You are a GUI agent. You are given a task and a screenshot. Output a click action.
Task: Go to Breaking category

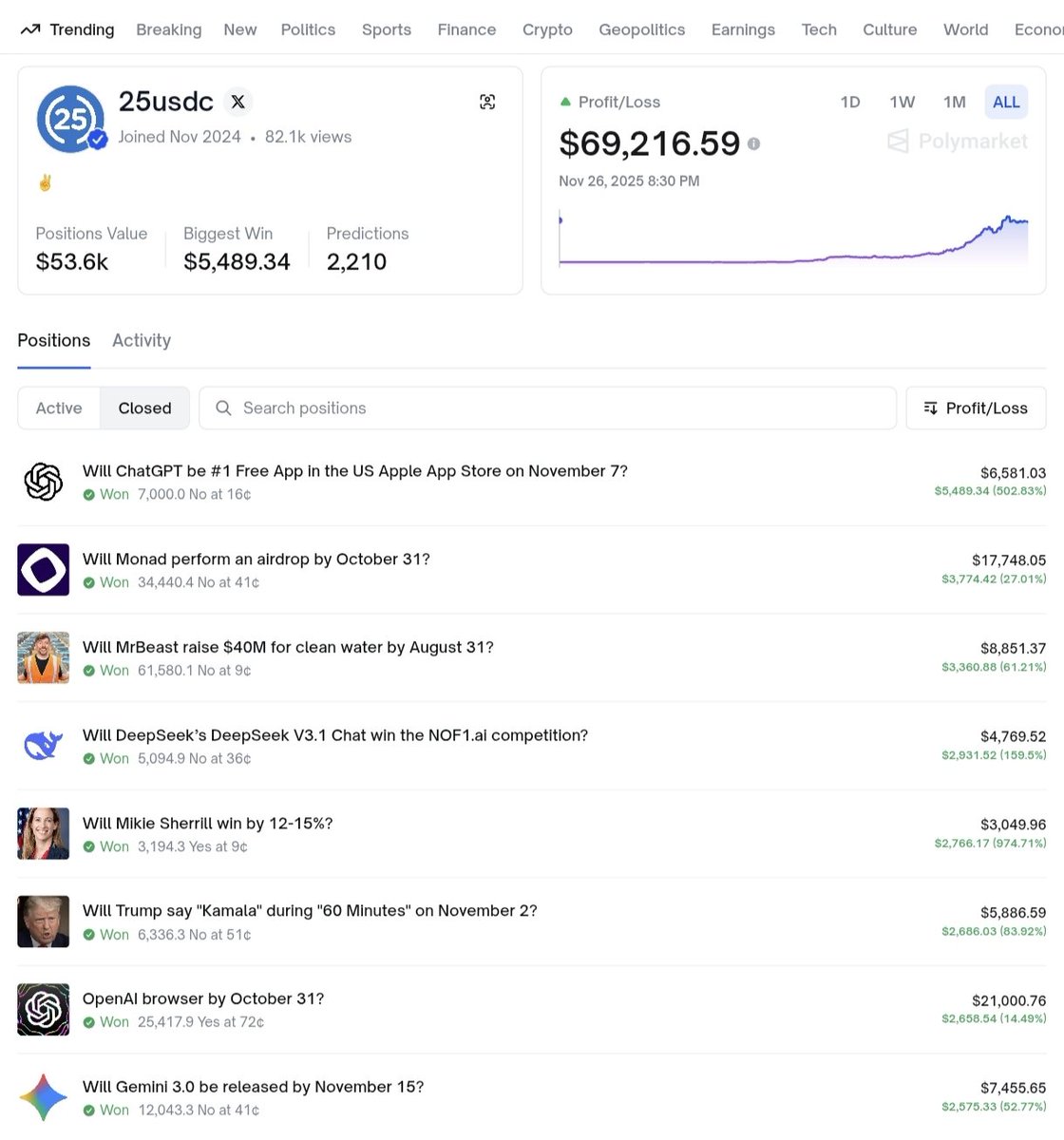169,29
